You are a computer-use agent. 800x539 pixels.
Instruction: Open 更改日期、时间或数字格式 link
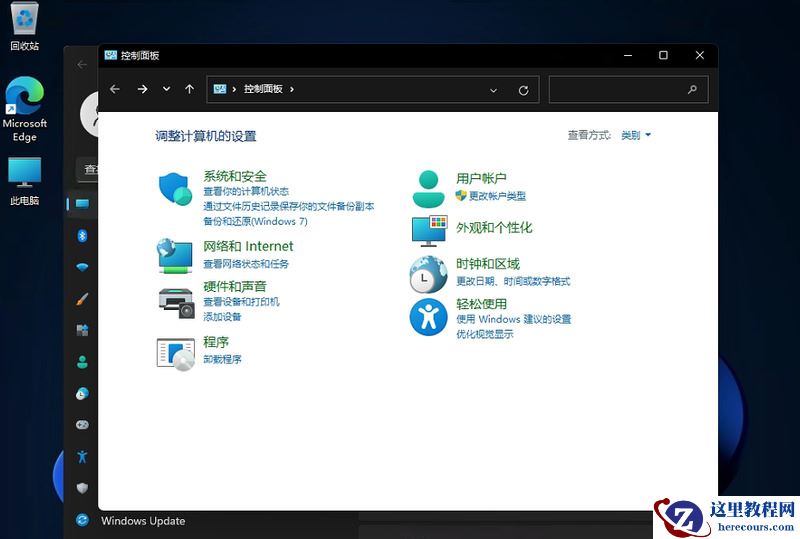[513, 282]
